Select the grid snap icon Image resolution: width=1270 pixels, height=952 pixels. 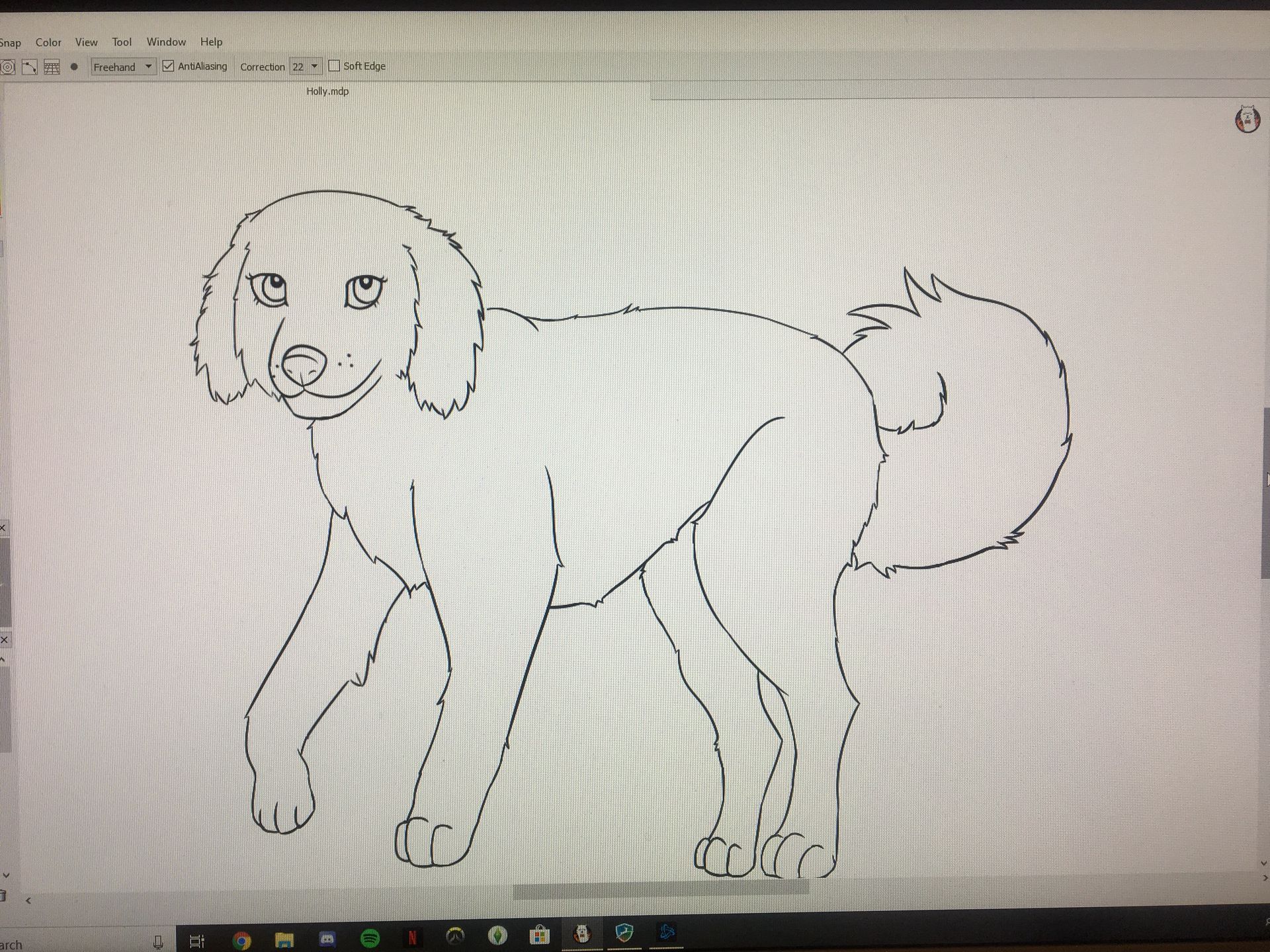pyautogui.click(x=52, y=67)
